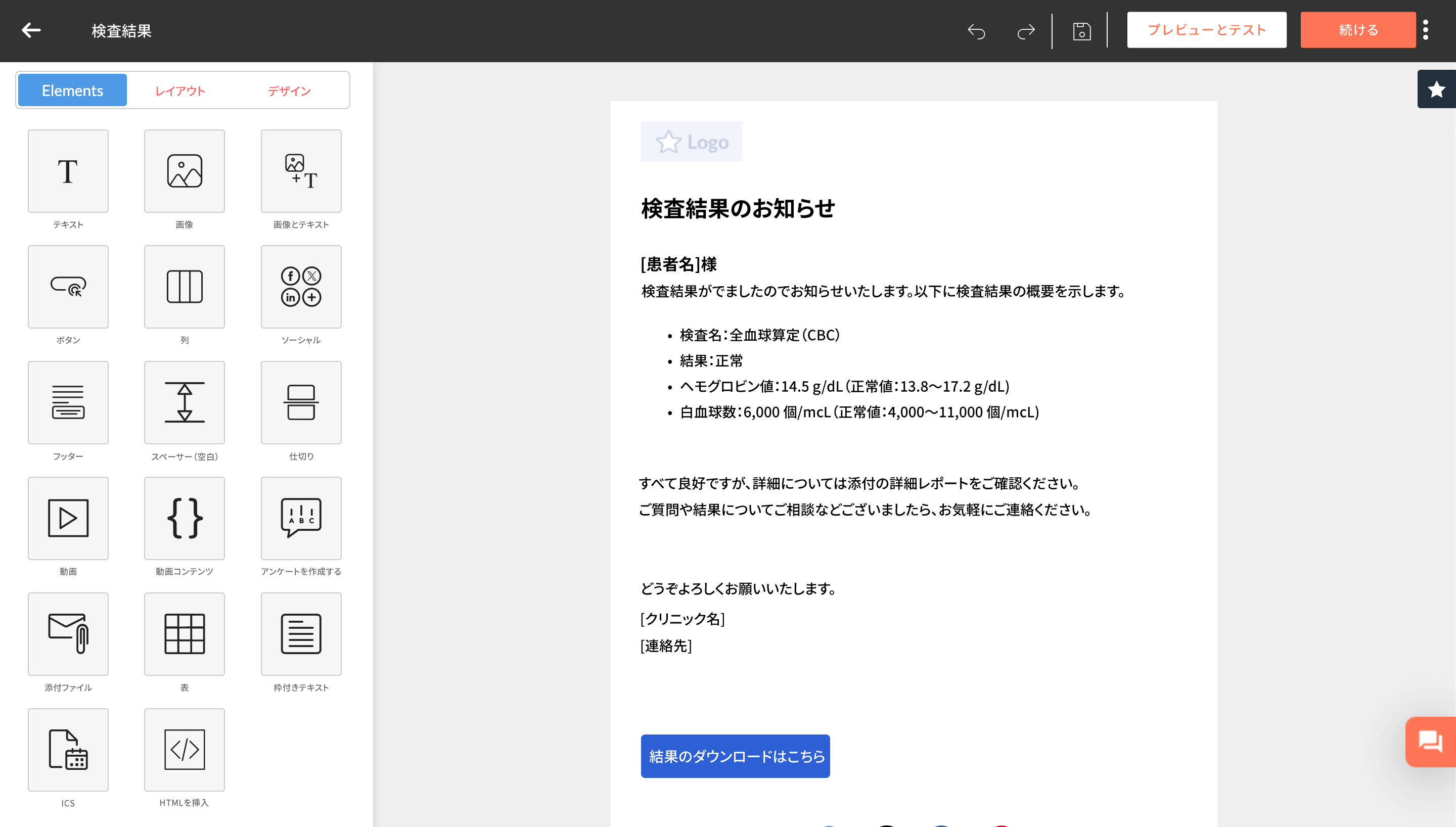Viewport: 1456px width, 827px height.
Task: Select the スペーサー (spacer) element
Action: pyautogui.click(x=184, y=402)
